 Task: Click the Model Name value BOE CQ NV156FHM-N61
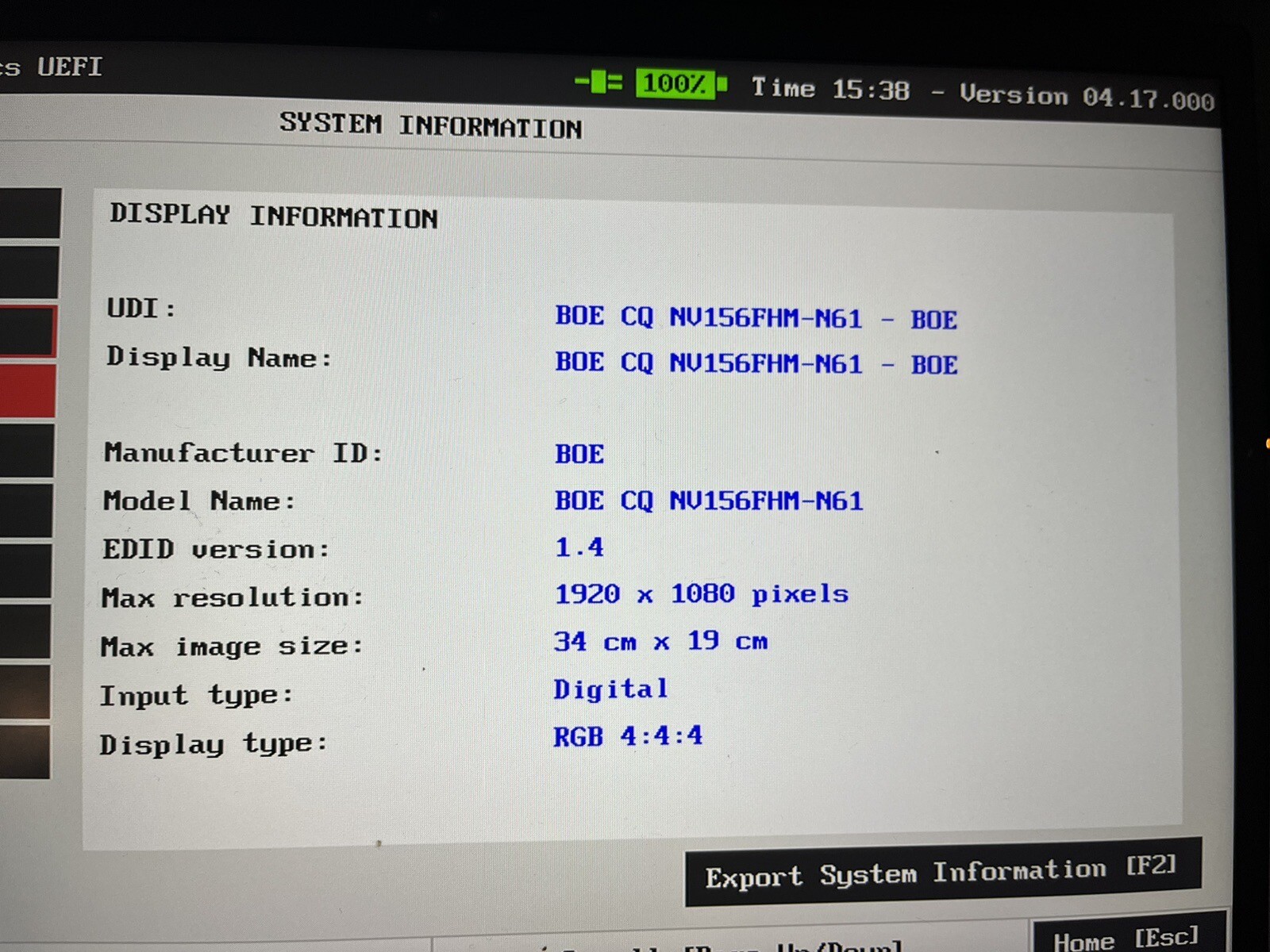708,501
